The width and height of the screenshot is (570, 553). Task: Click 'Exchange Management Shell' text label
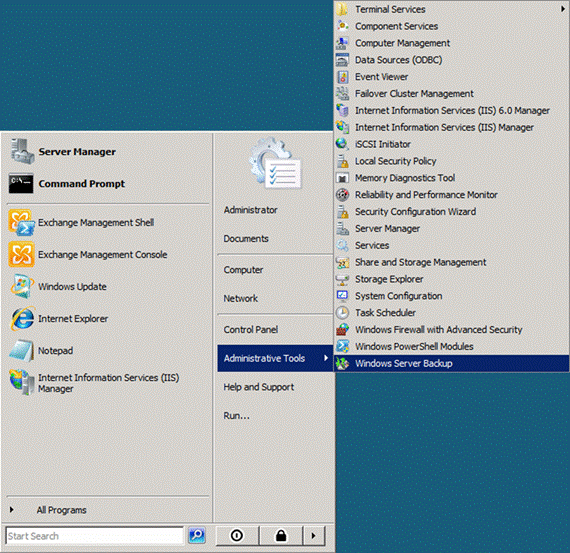point(96,223)
